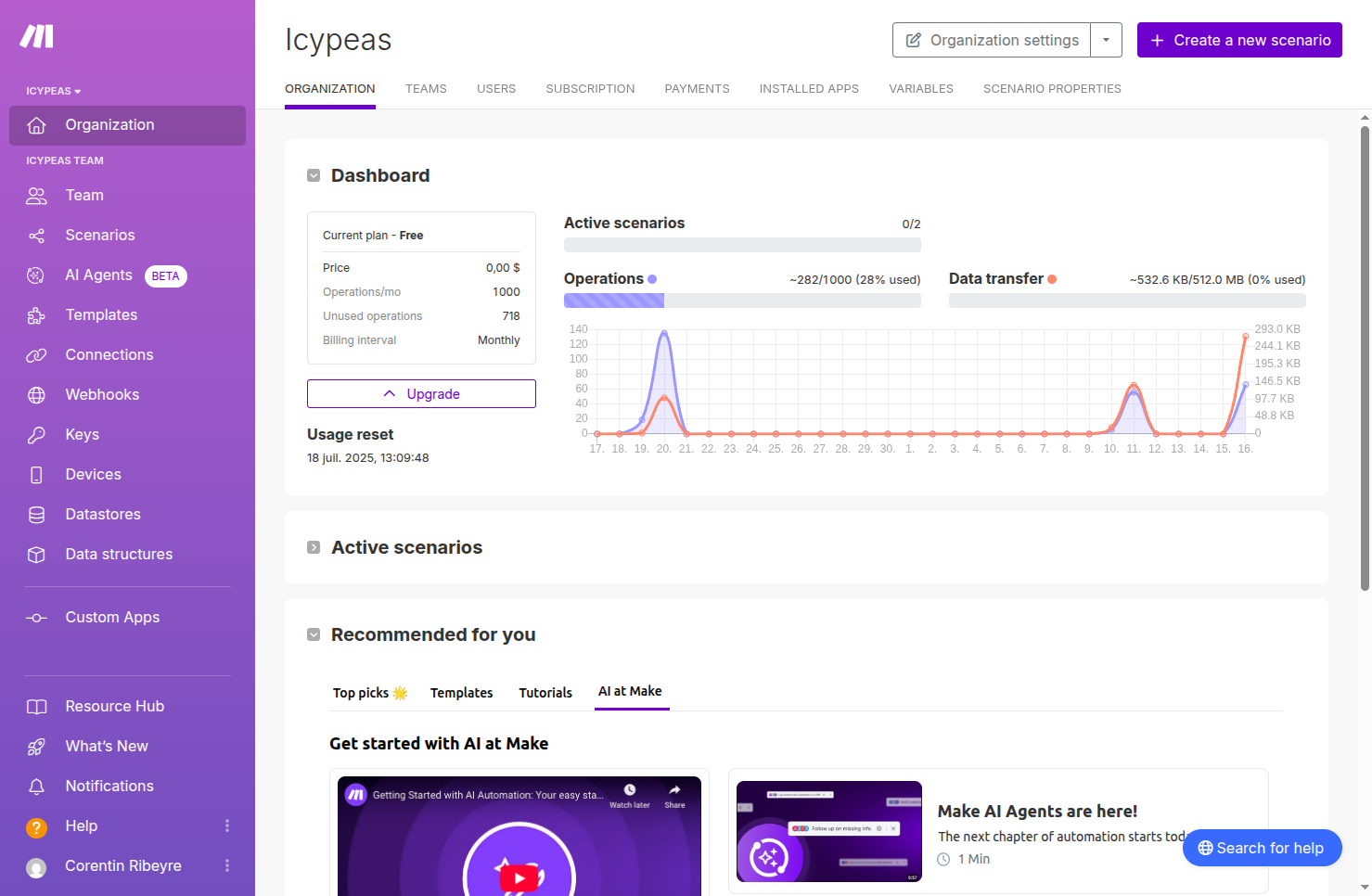This screenshot has height=896, width=1372.
Task: Click the Active scenarios progress bar
Action: pos(742,245)
